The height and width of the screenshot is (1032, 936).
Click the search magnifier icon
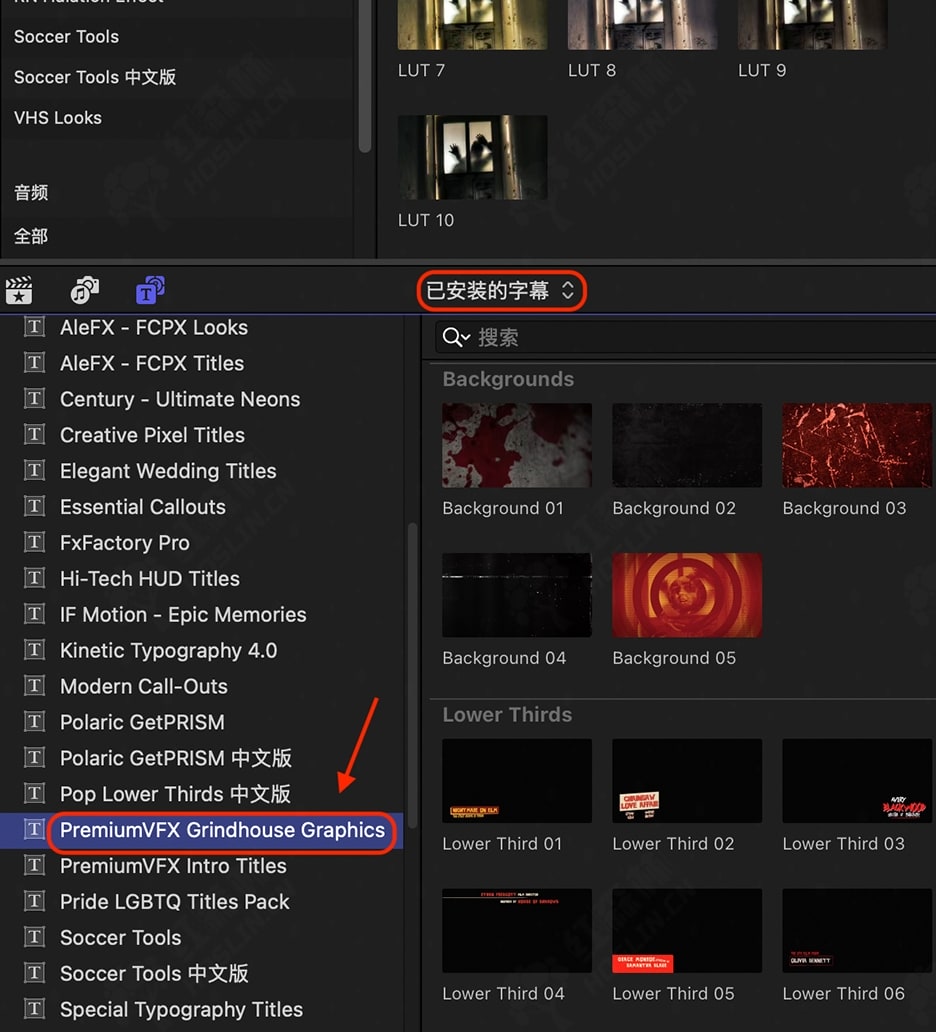tap(455, 338)
